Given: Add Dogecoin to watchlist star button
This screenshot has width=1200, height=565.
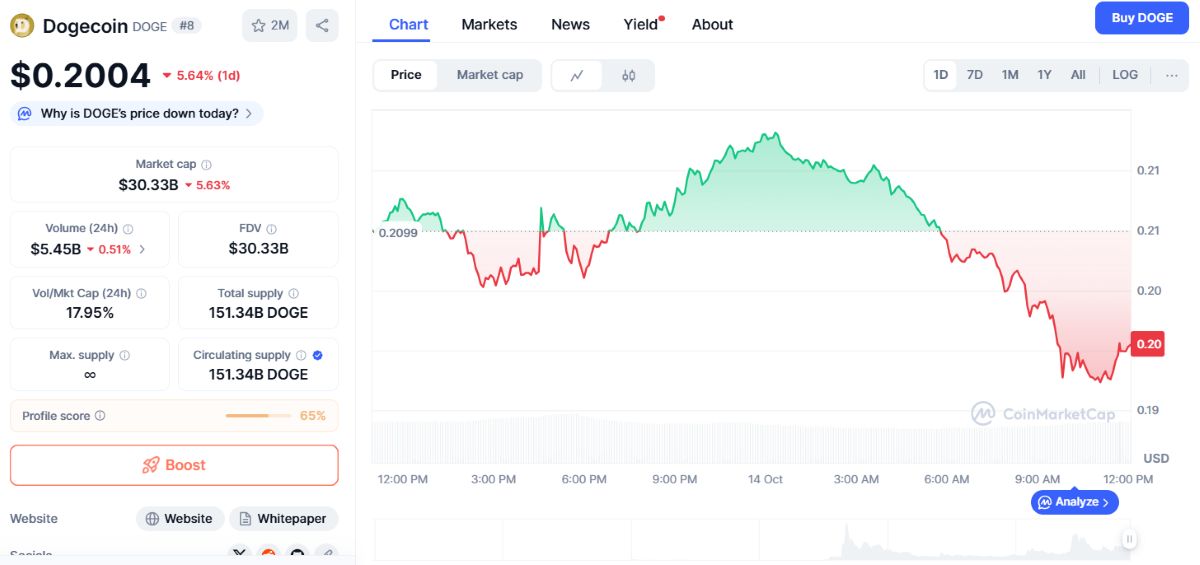Looking at the screenshot, I should point(270,26).
